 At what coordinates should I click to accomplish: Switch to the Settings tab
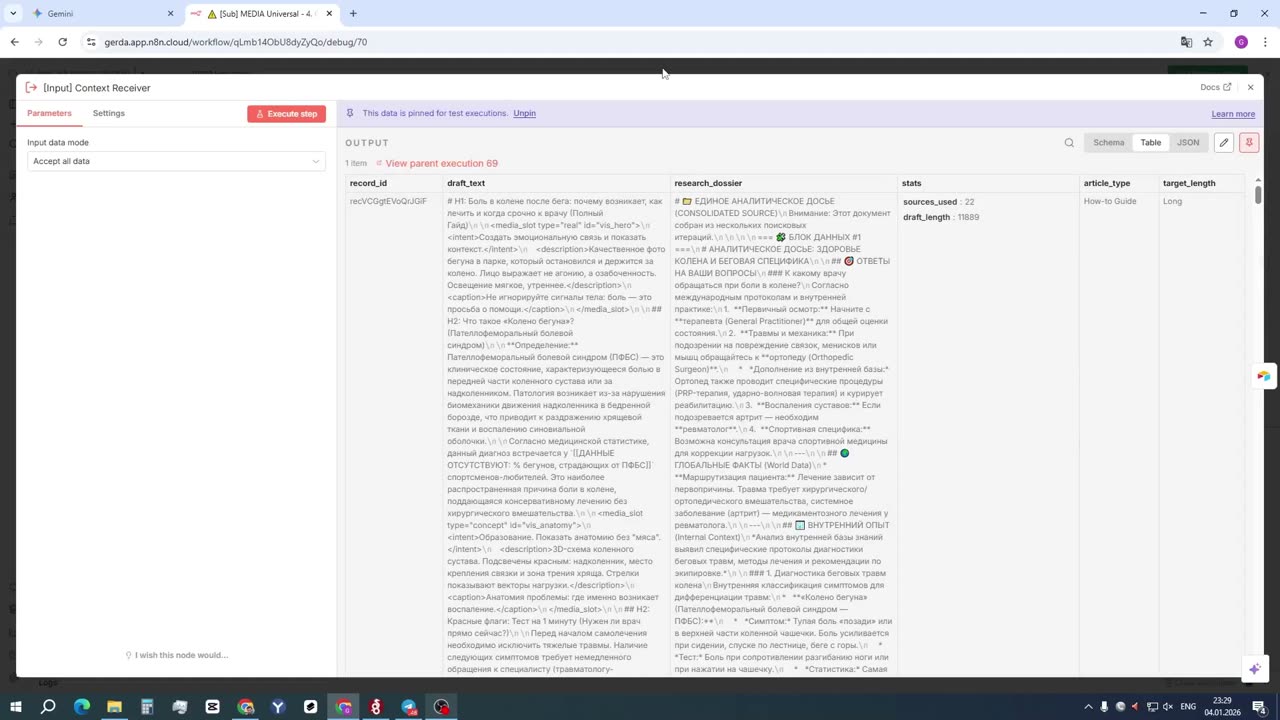pyautogui.click(x=109, y=113)
